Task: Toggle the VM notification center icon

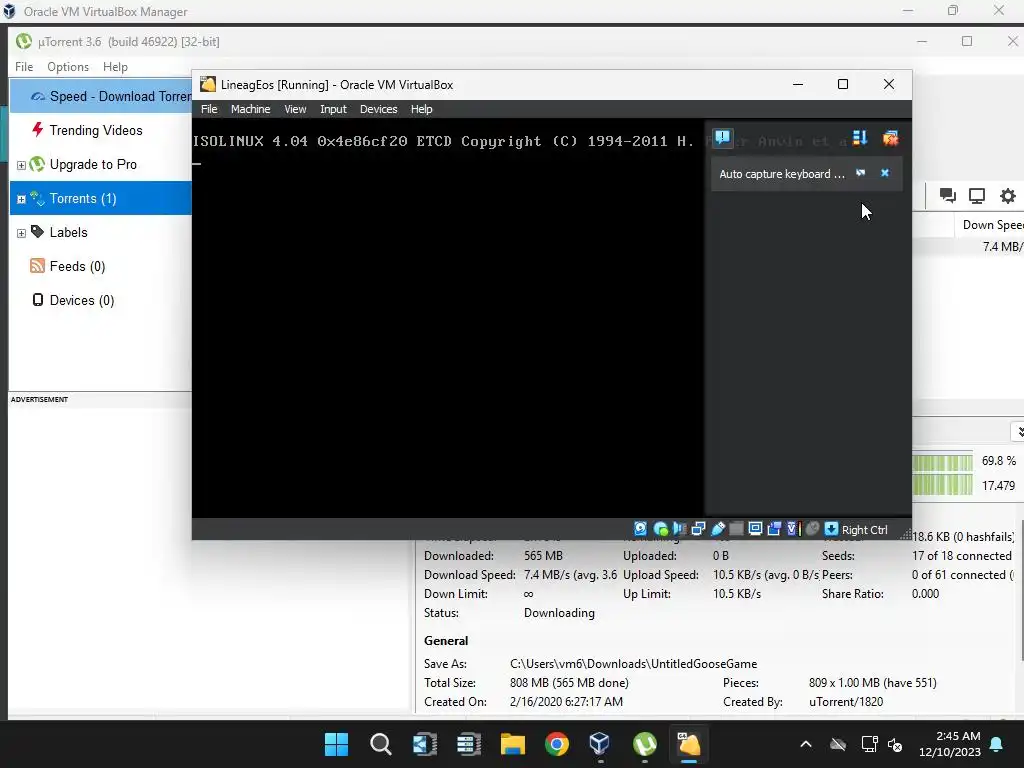Action: point(722,138)
